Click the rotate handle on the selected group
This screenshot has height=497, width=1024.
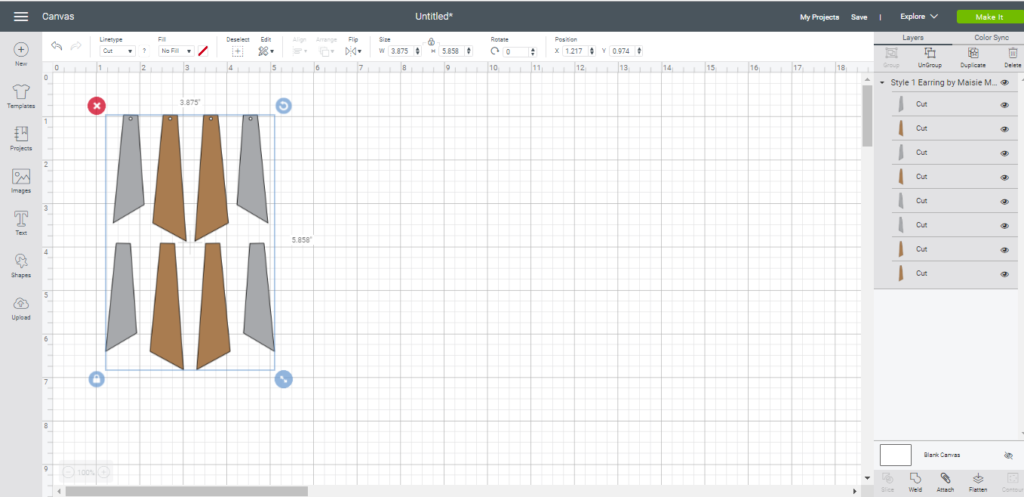tap(283, 106)
